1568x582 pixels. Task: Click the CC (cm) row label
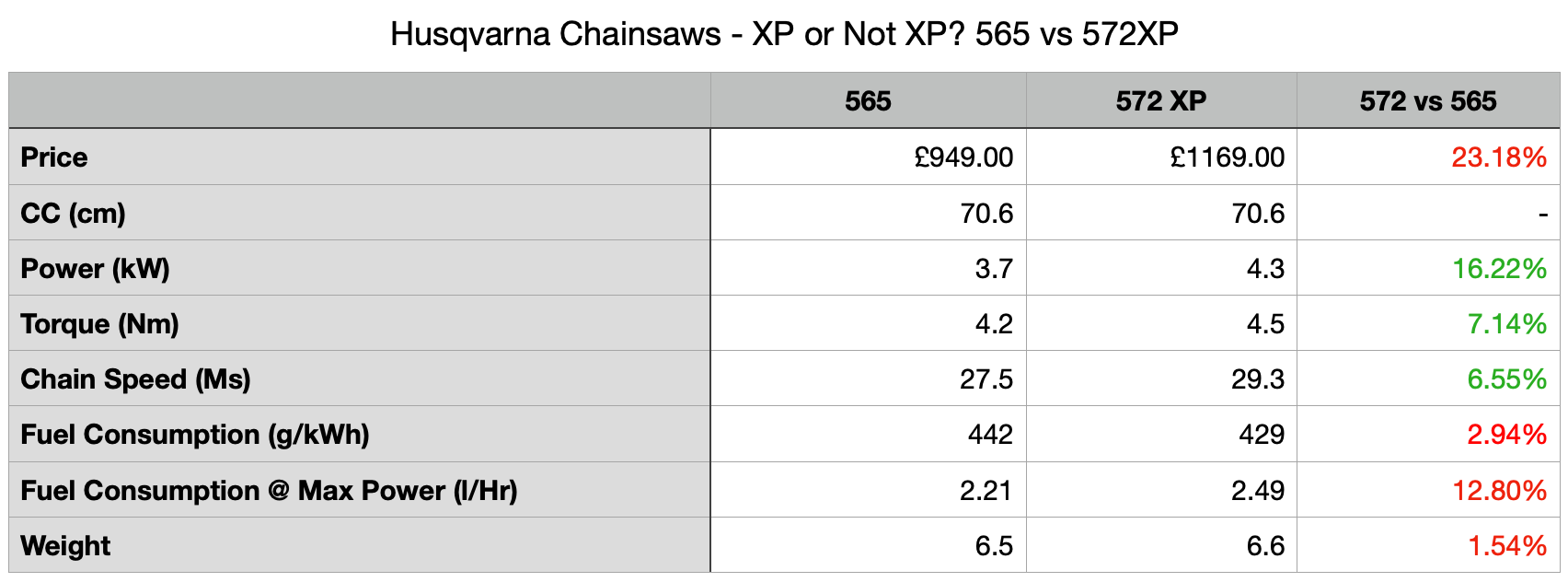73,214
